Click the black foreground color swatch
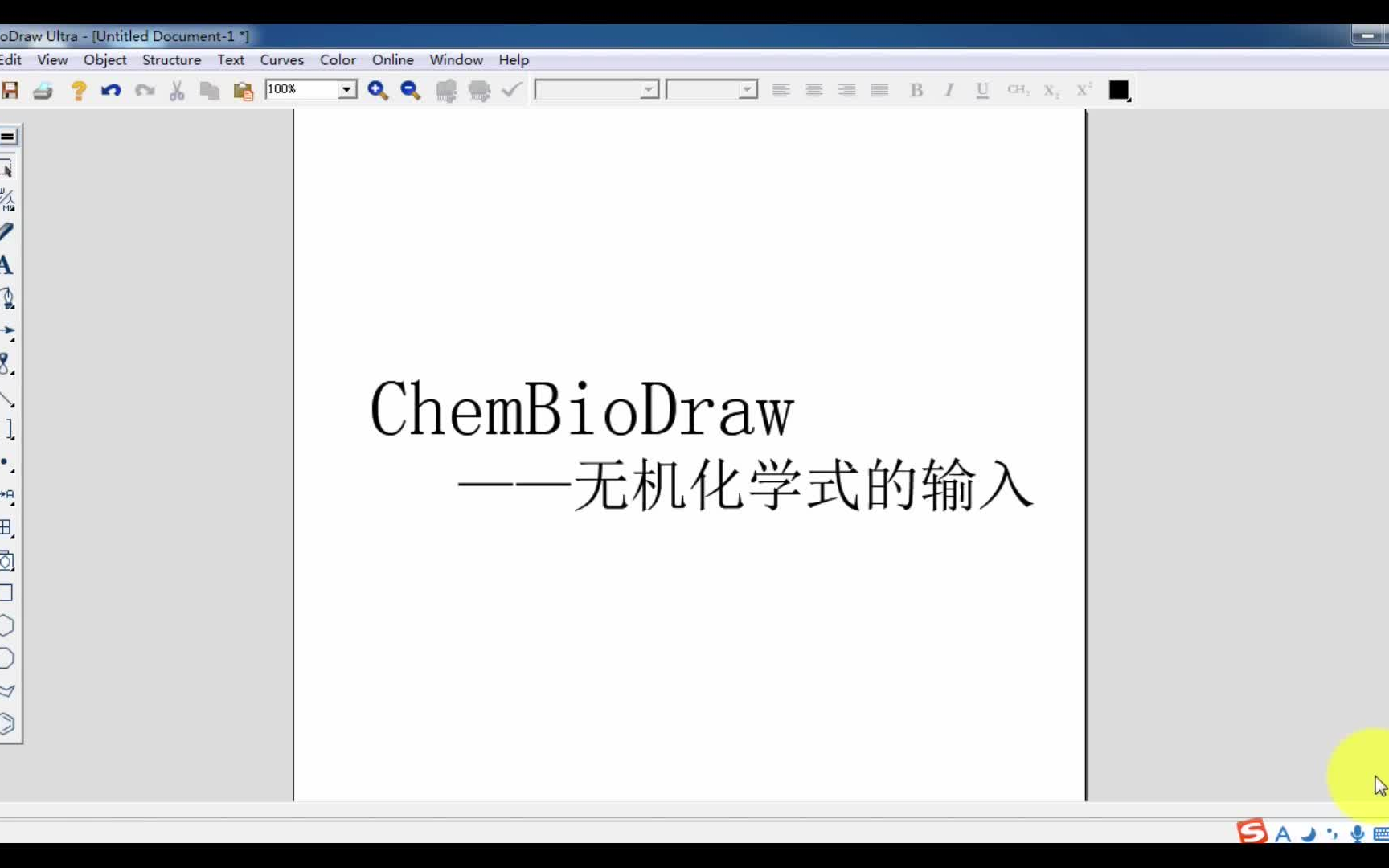Image resolution: width=1389 pixels, height=868 pixels. (x=1119, y=90)
